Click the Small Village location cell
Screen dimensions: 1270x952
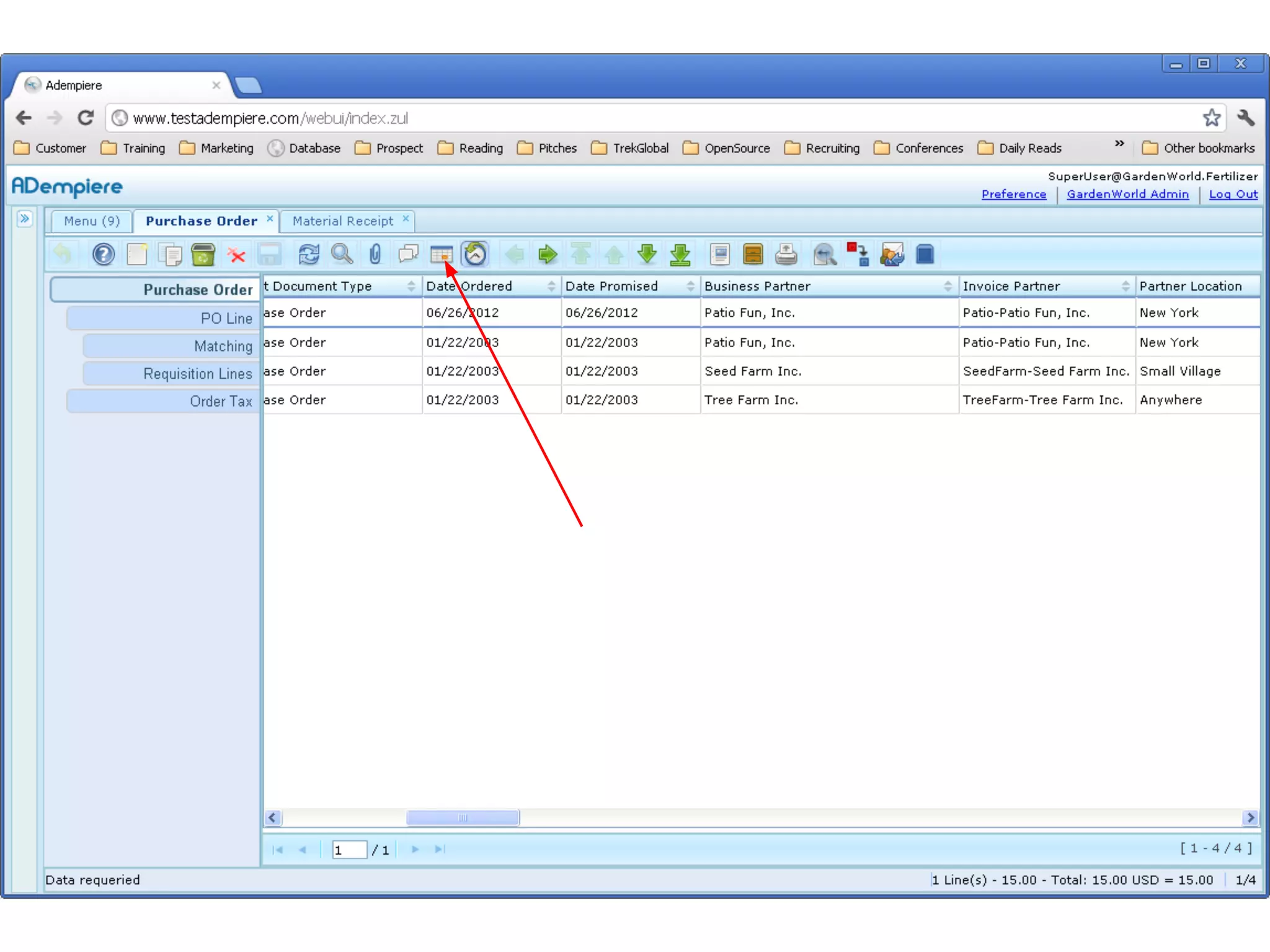tap(1197, 371)
